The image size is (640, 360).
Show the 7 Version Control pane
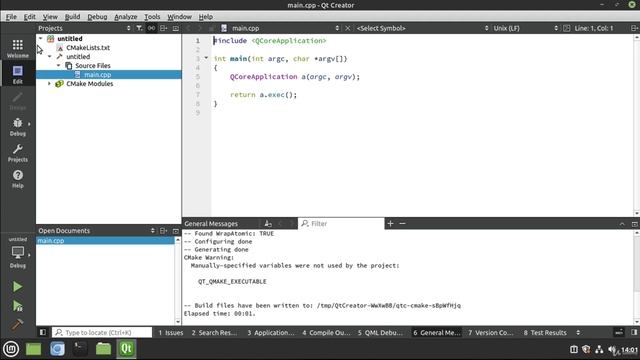click(491, 332)
